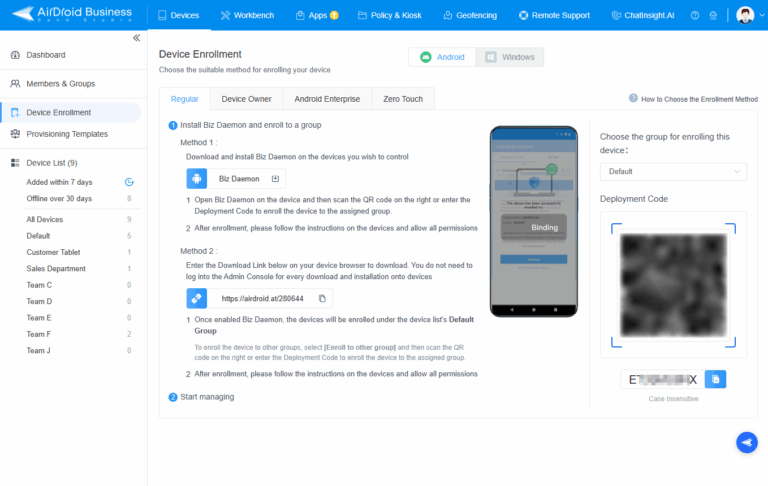Screen dimensions: 768x486
Task: Select the Android Enterprise tab
Action: click(x=327, y=99)
